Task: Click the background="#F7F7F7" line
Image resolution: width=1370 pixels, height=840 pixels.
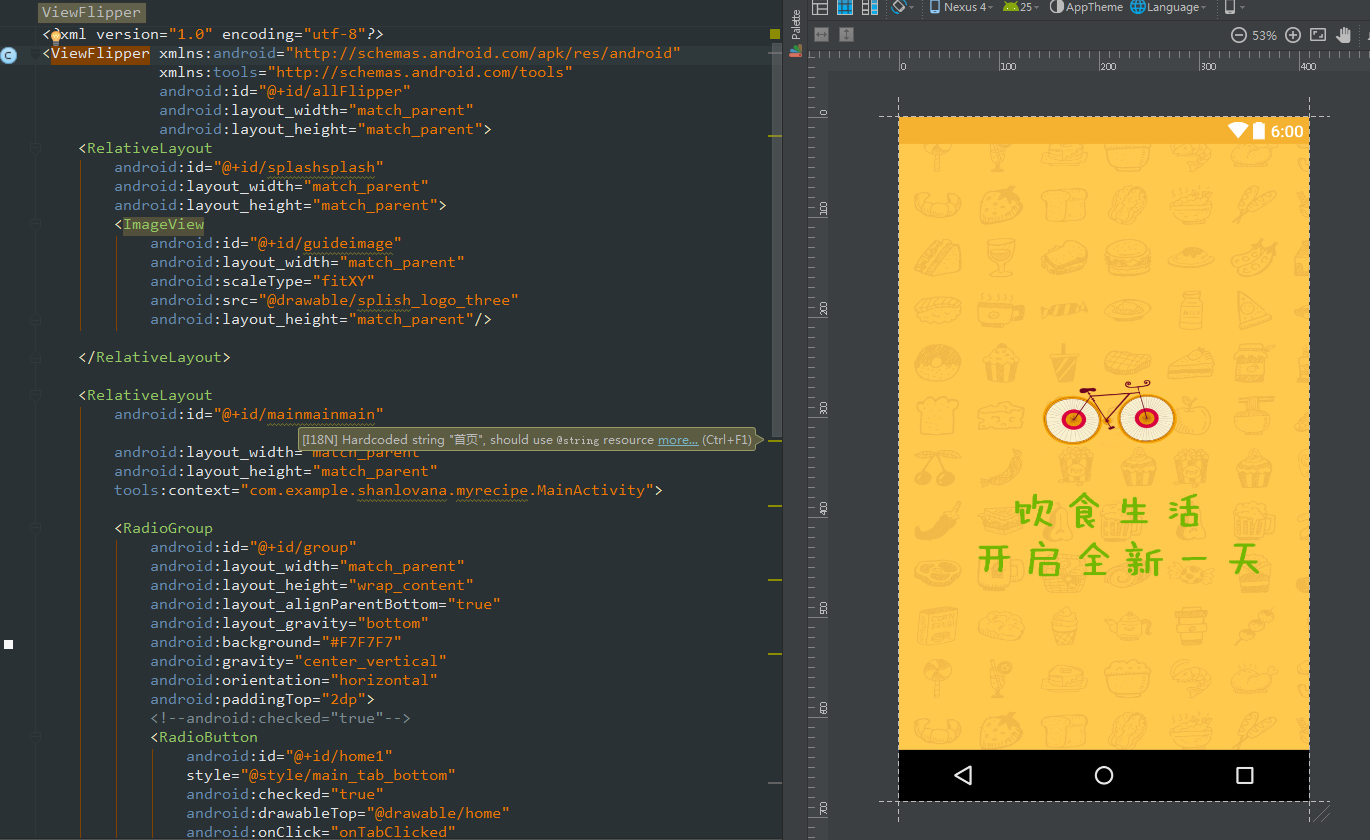Action: tap(276, 642)
